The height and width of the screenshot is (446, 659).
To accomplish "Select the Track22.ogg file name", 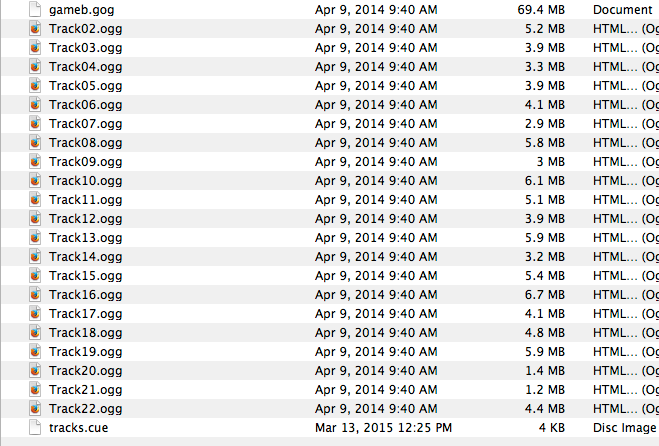I will click(x=85, y=409).
